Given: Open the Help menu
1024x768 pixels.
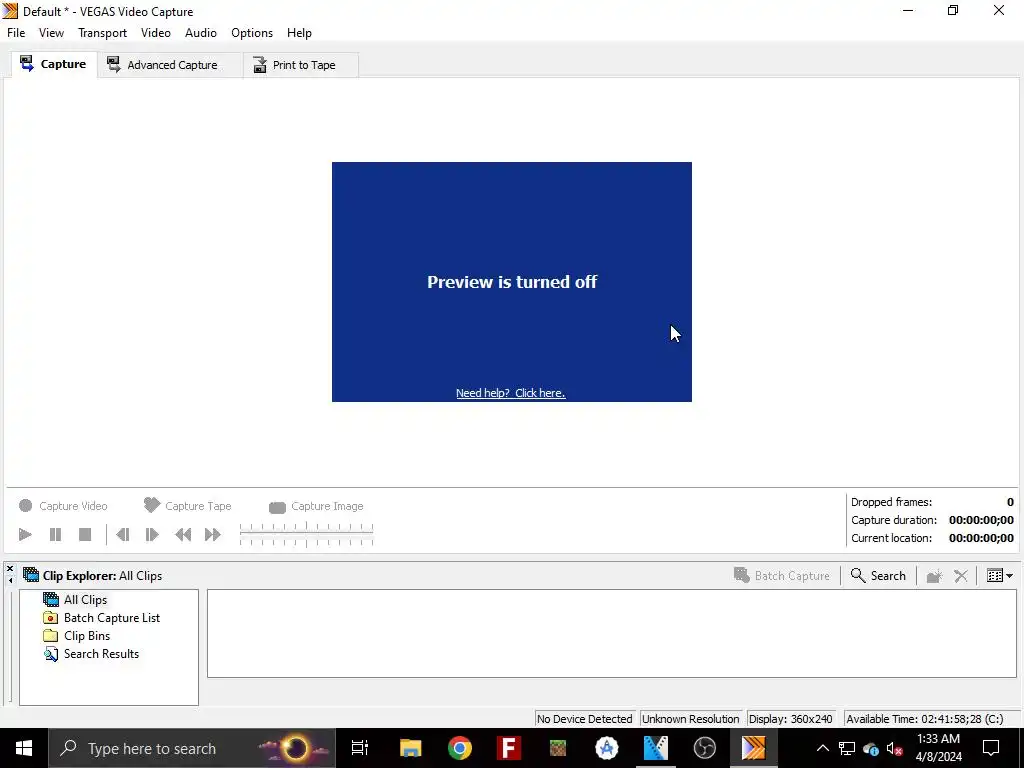Looking at the screenshot, I should coord(299,33).
